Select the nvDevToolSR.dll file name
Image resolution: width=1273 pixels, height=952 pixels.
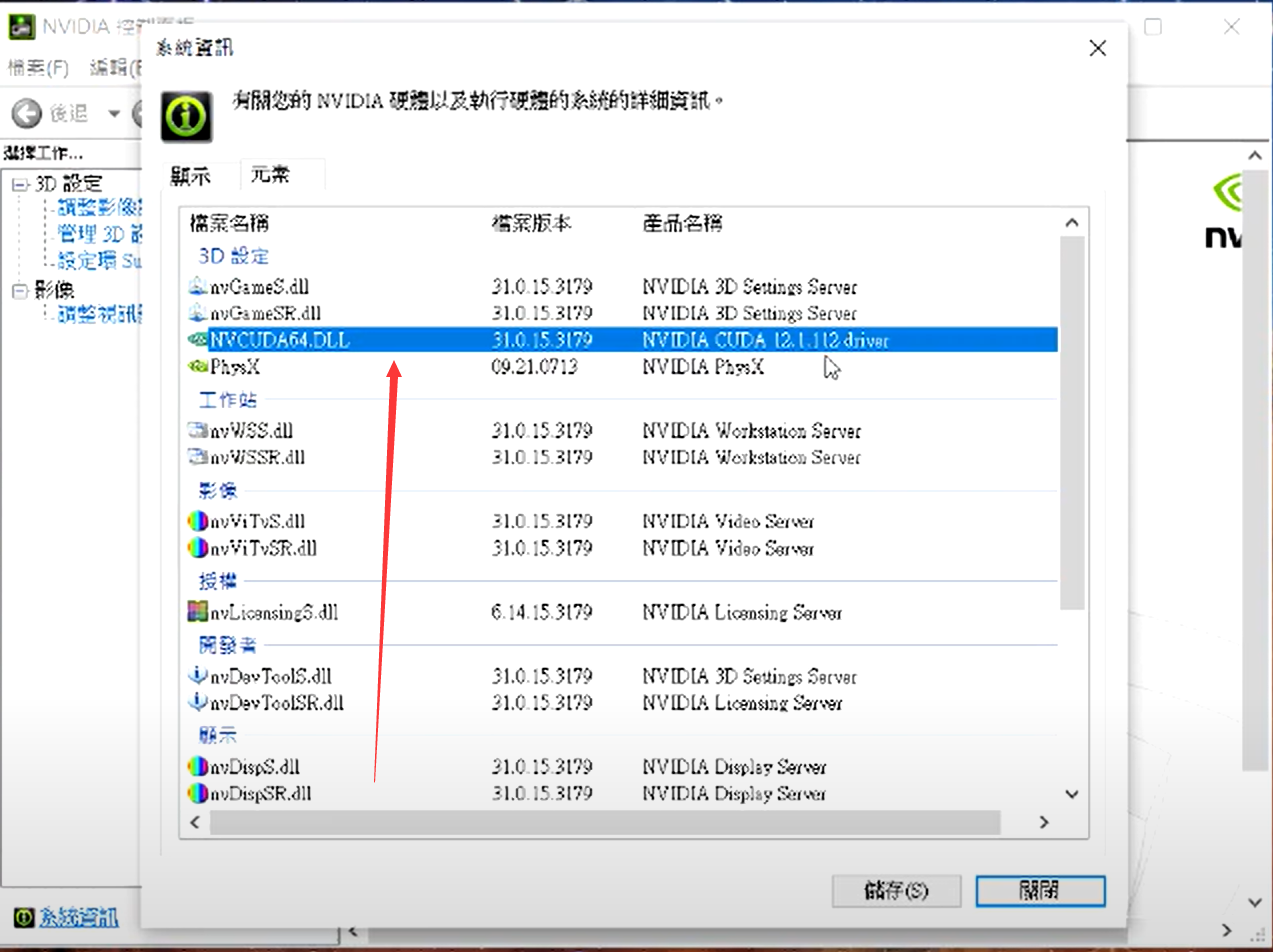pyautogui.click(x=277, y=702)
